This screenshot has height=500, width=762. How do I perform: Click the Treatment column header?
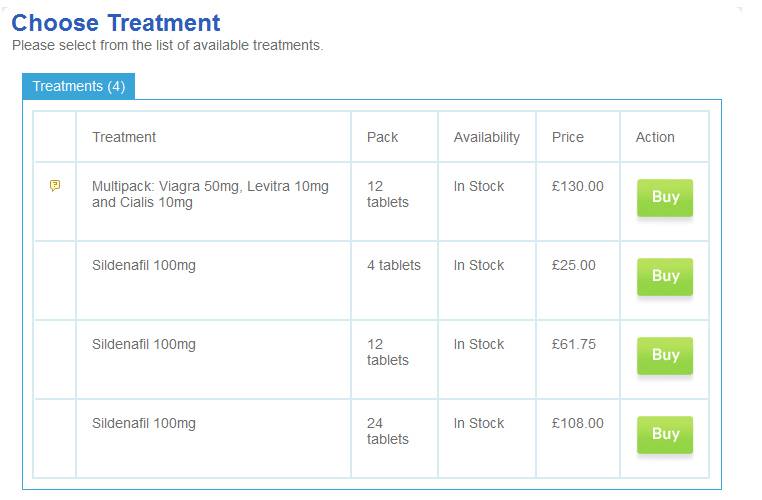[x=124, y=137]
